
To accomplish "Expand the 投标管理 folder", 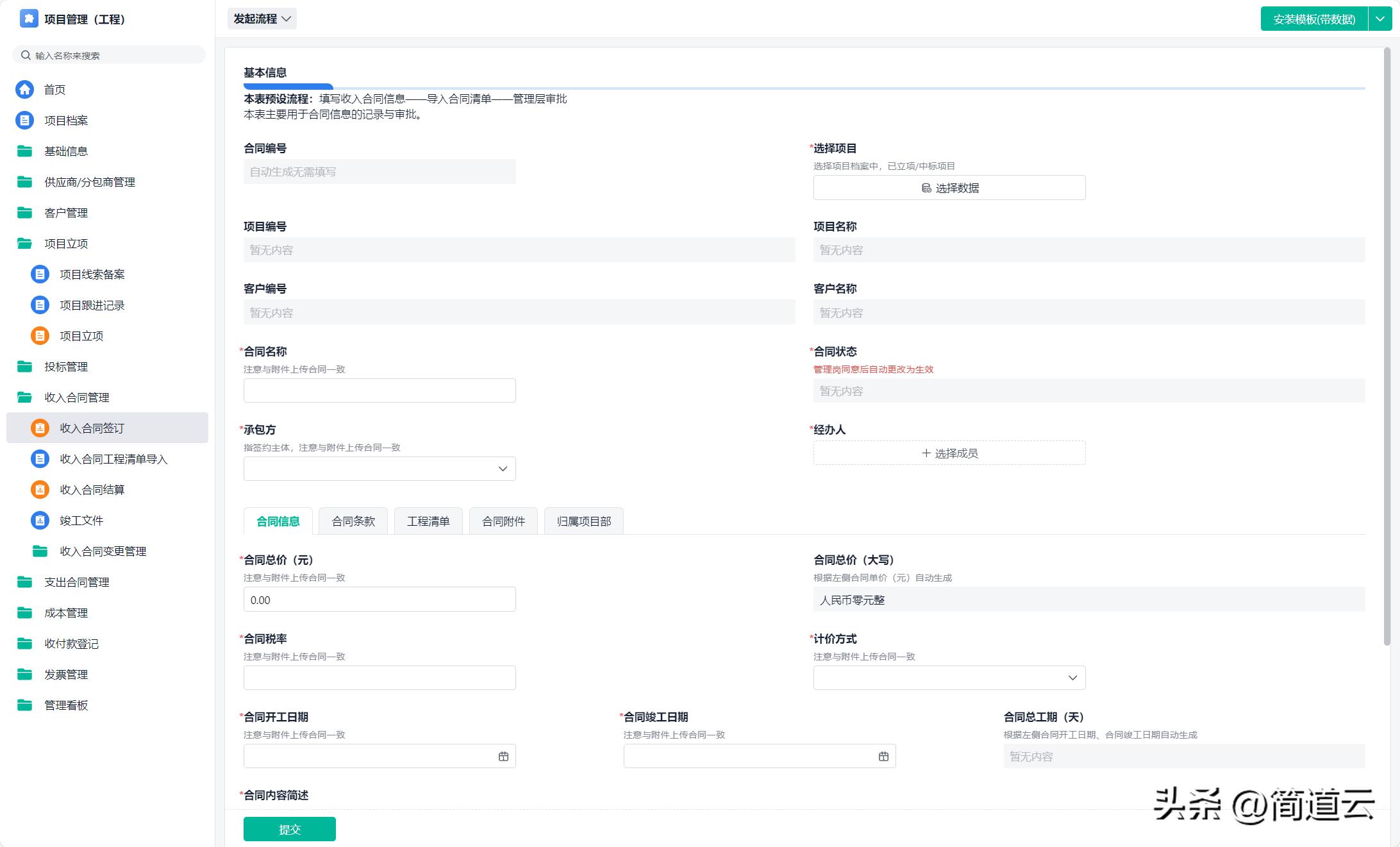I will click(24, 367).
